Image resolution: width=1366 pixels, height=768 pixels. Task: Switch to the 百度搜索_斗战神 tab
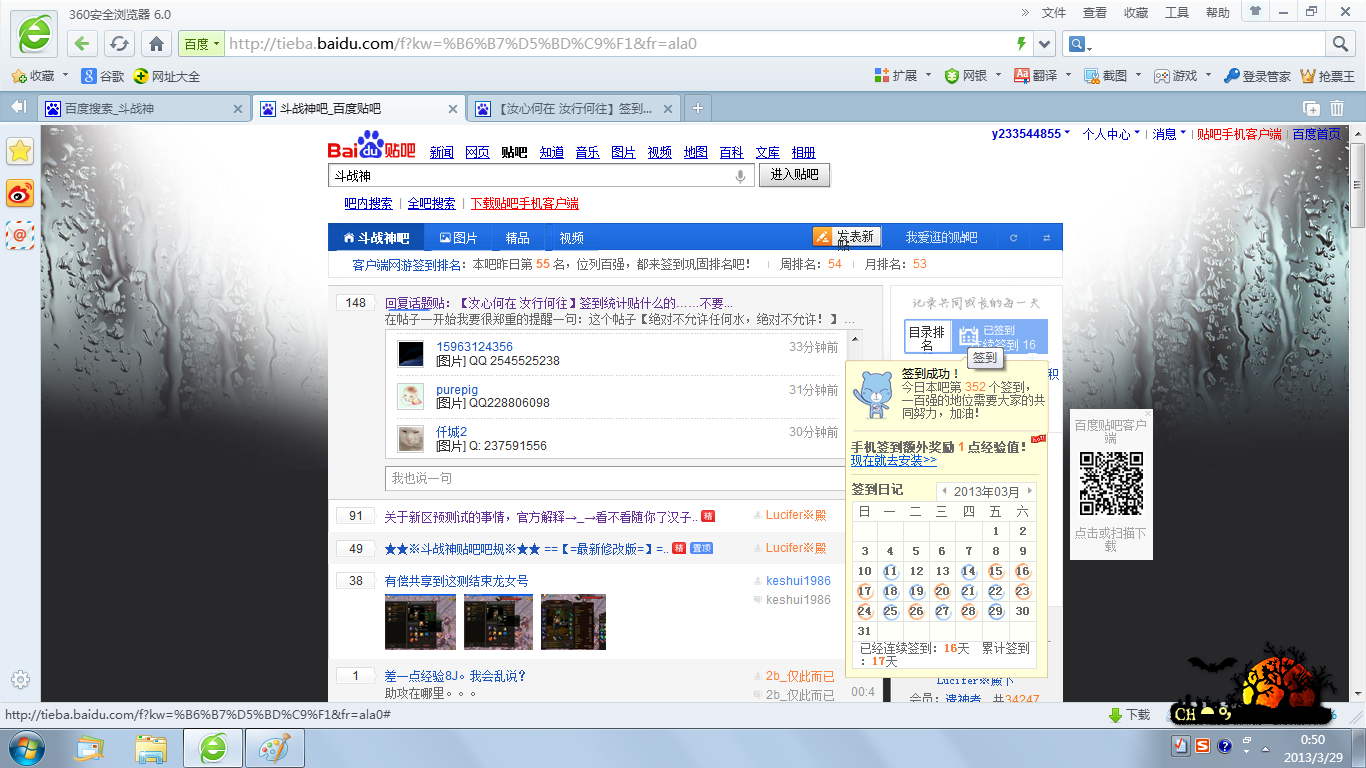pos(144,108)
